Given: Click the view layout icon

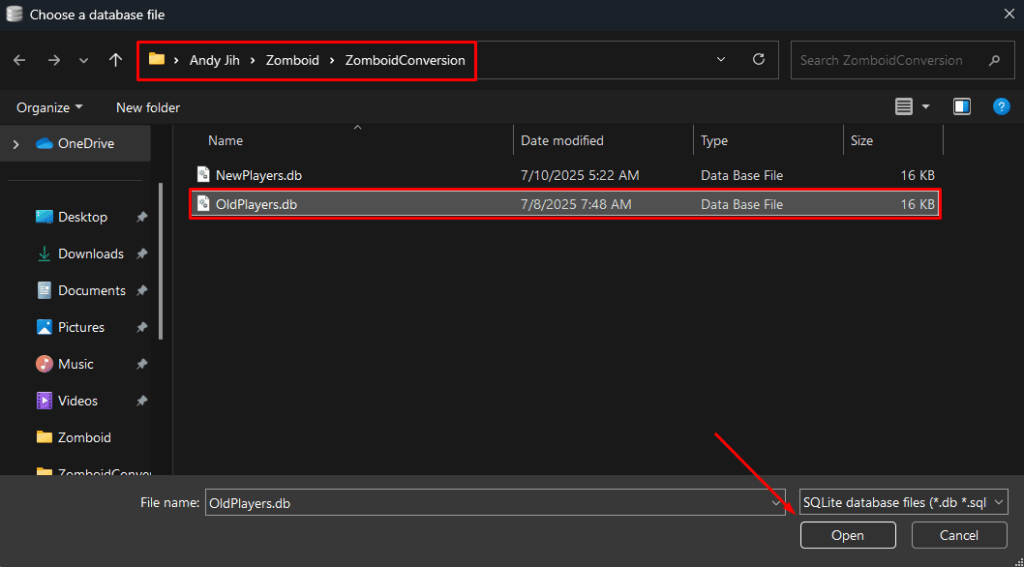Looking at the screenshot, I should click(904, 107).
